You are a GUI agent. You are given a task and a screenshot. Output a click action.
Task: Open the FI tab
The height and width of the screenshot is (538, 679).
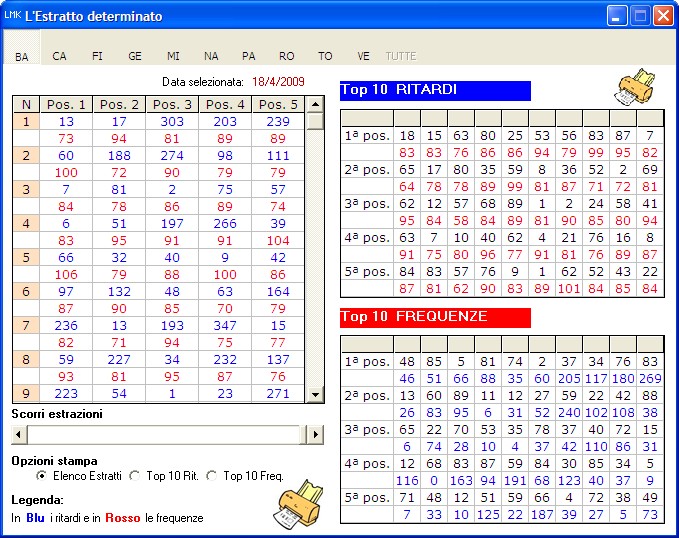[x=97, y=56]
